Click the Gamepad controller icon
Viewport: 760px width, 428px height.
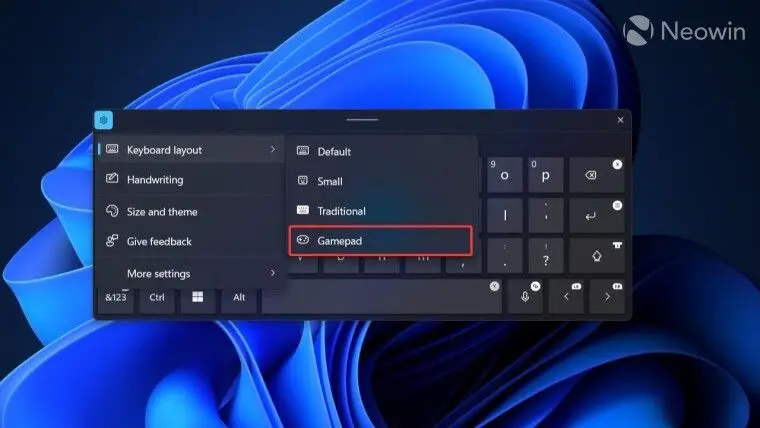(303, 240)
